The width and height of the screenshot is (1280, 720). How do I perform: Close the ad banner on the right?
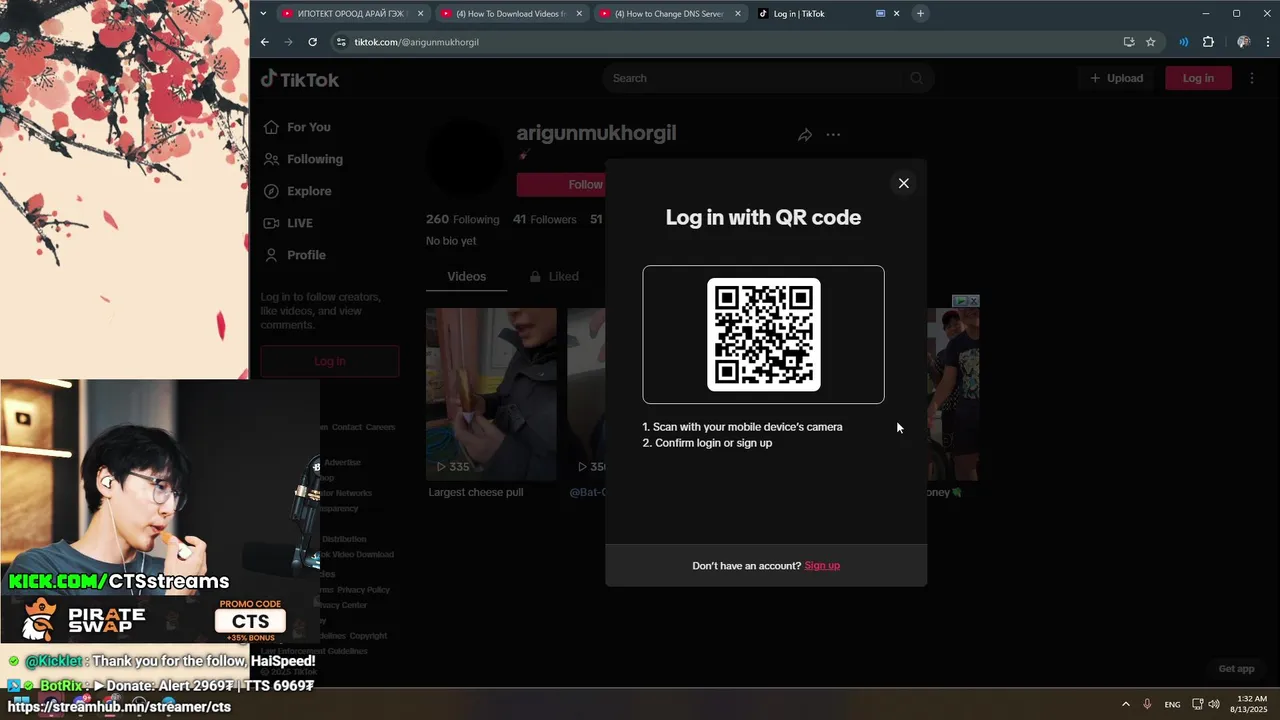point(973,301)
